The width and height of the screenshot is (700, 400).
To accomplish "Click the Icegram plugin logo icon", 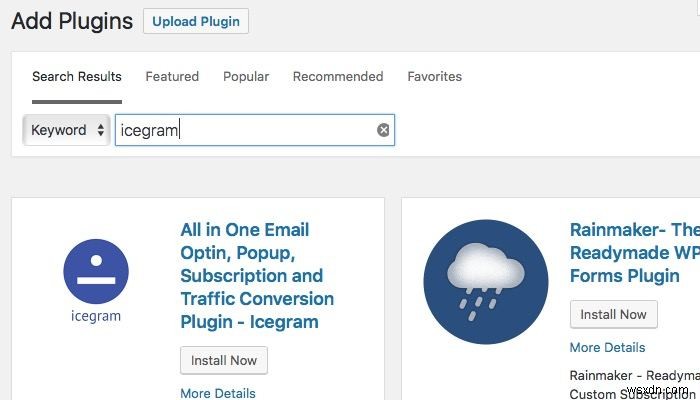I will (x=96, y=271).
